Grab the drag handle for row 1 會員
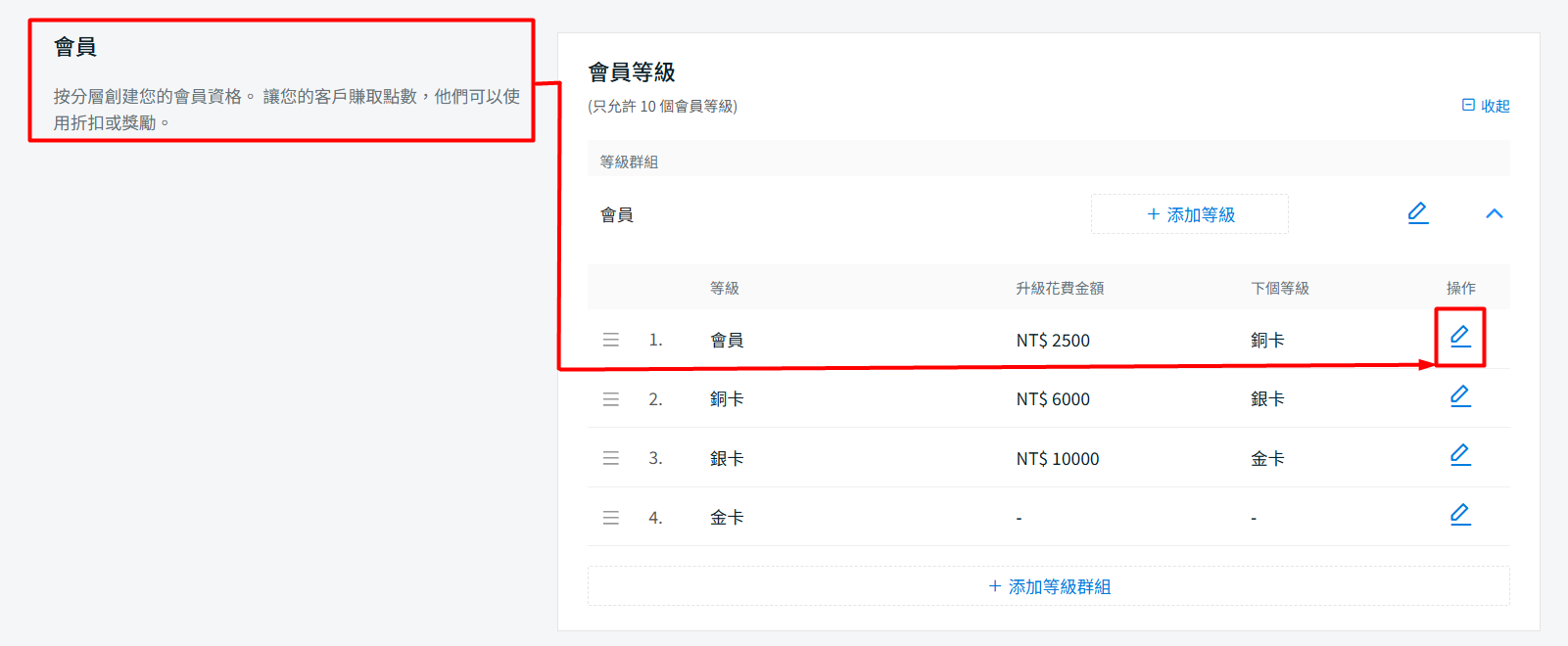 click(x=611, y=340)
